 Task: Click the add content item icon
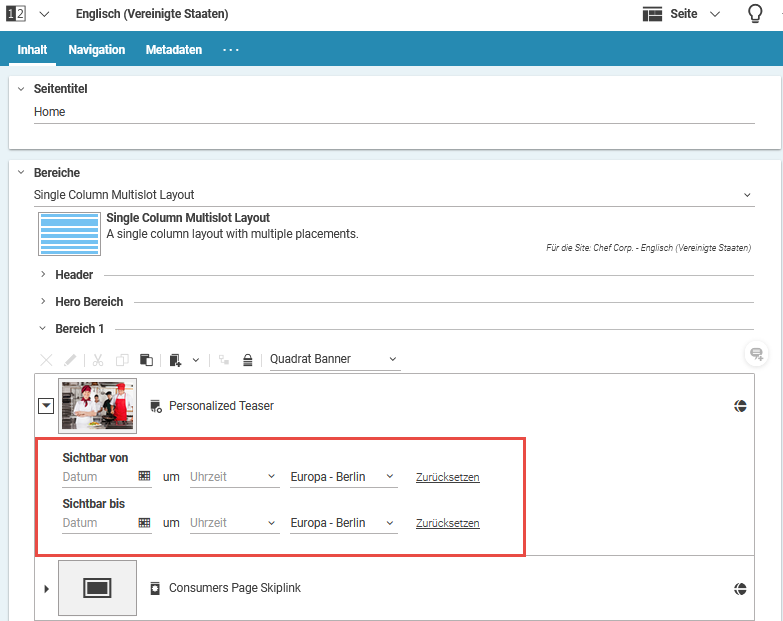176,360
